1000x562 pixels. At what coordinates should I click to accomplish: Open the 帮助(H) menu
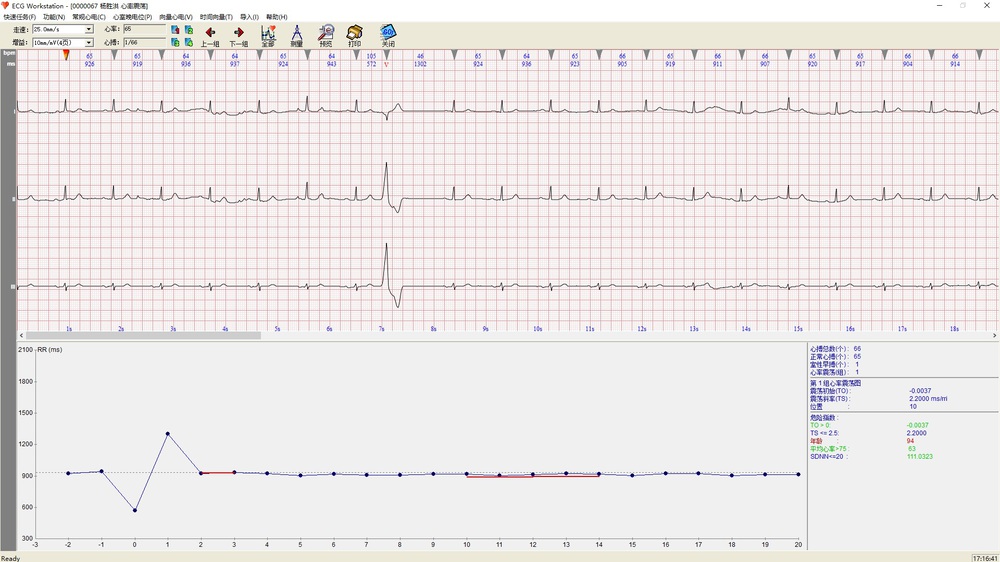276,17
